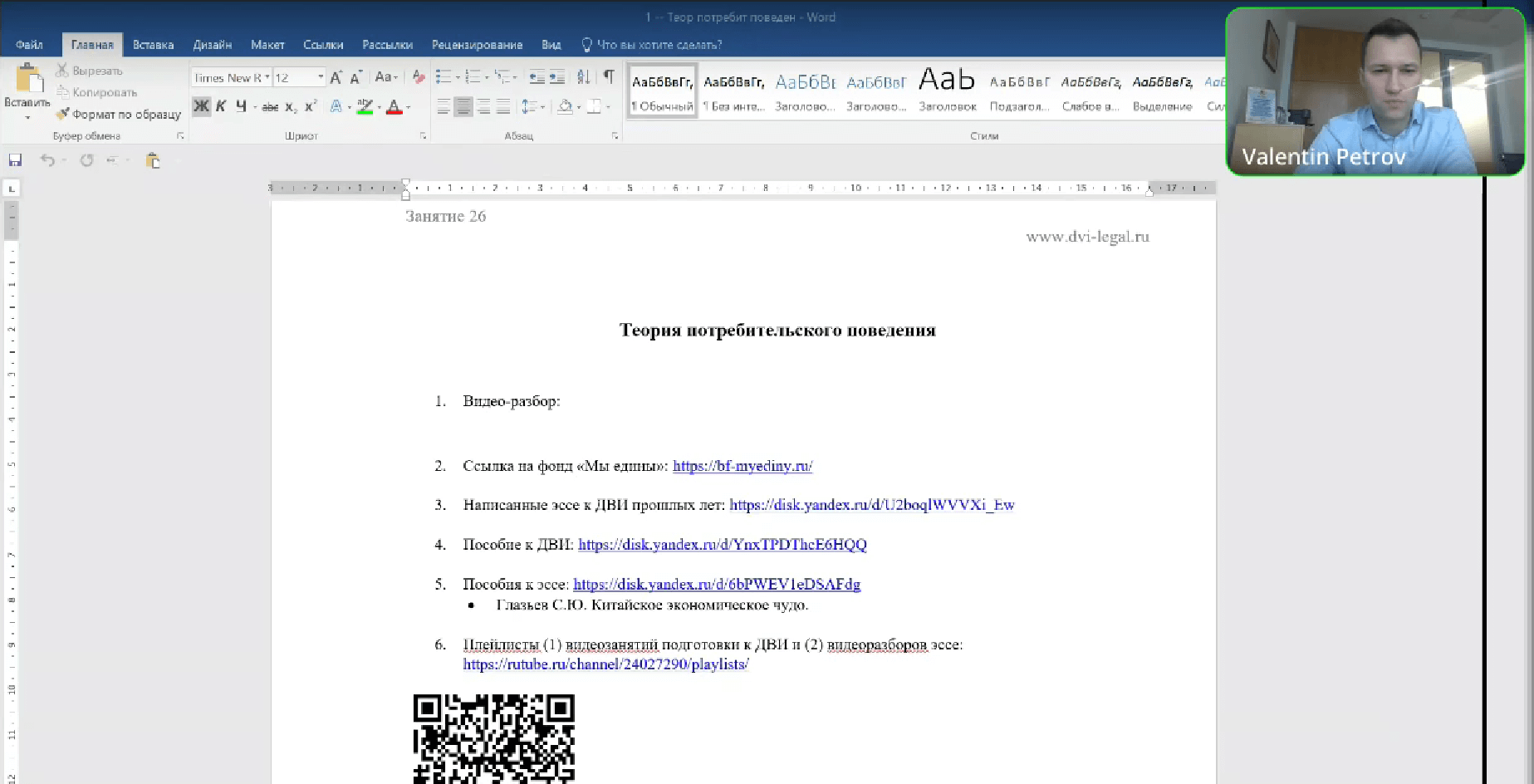This screenshot has height=784, width=1534.
Task: Switch to the Макет tab
Action: pyautogui.click(x=267, y=45)
